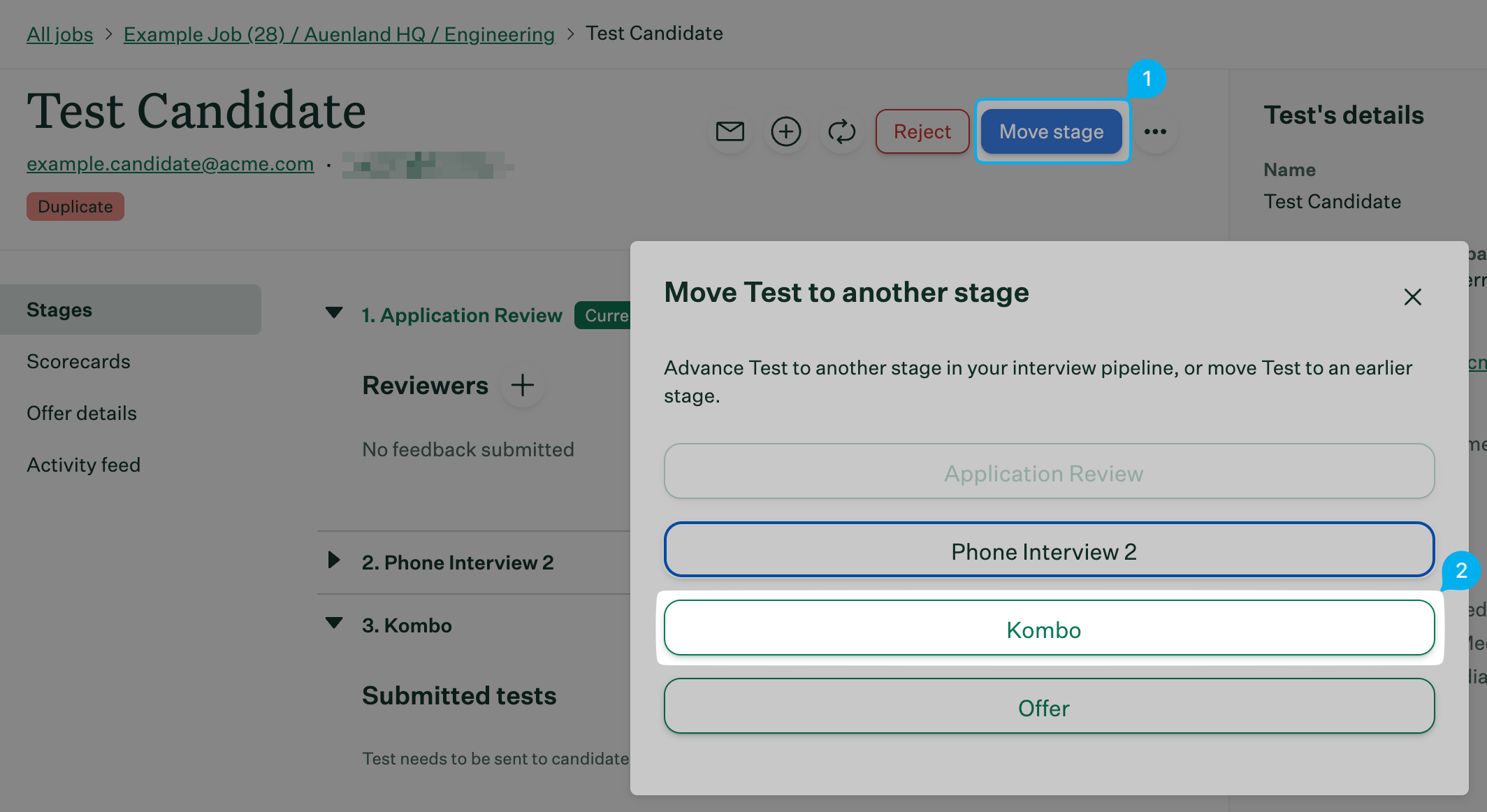Click the email envelope icon
Viewport: 1487px width, 812px height.
(730, 131)
